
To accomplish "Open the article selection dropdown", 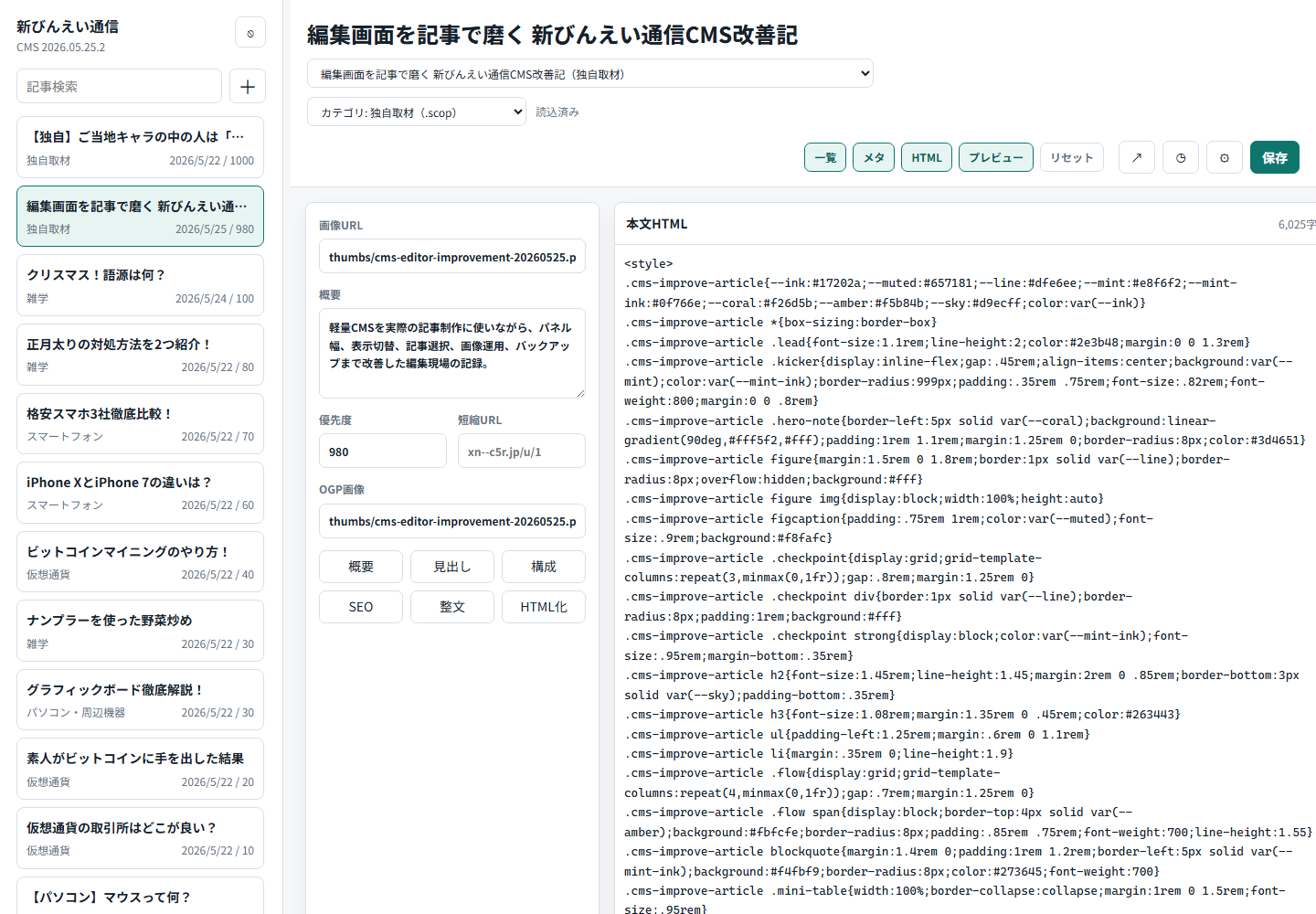I will click(x=590, y=74).
